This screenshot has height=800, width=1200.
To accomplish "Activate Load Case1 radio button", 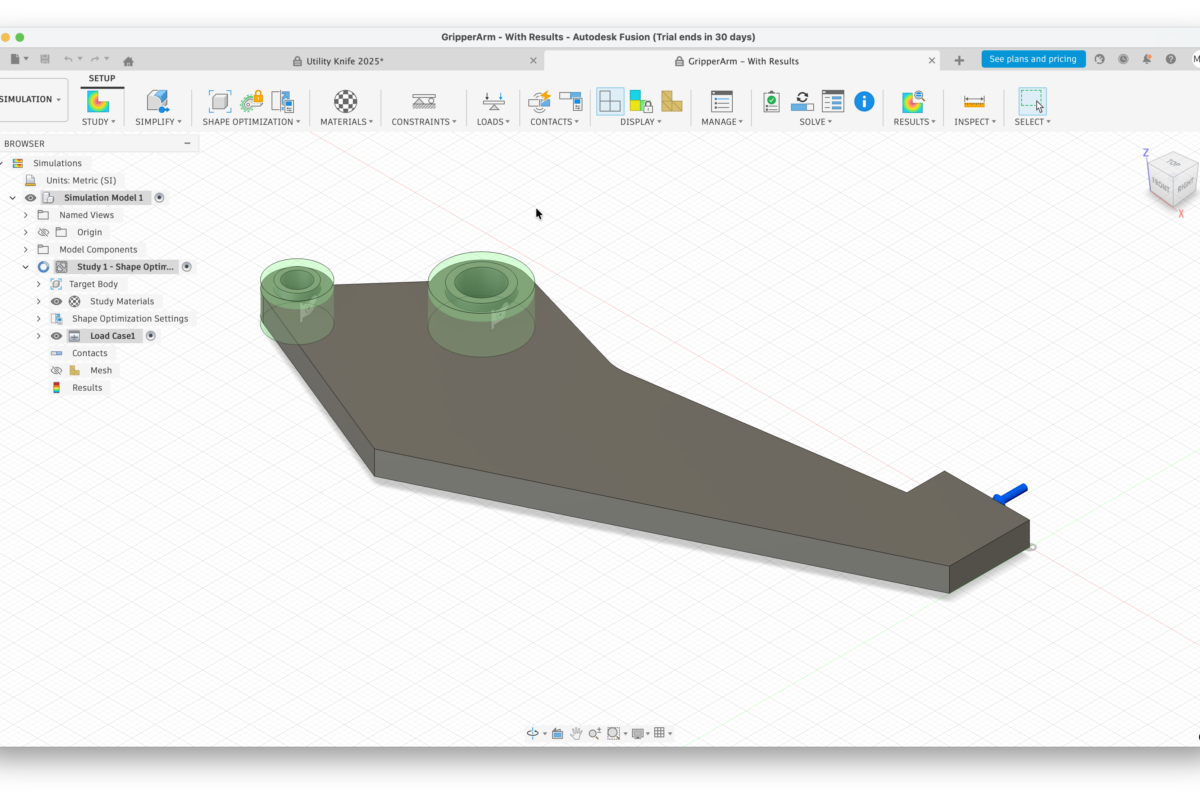I will coord(151,336).
